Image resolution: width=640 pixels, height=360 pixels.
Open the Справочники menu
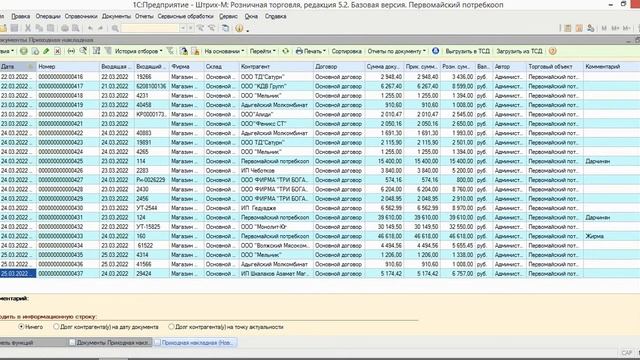pyautogui.click(x=81, y=16)
